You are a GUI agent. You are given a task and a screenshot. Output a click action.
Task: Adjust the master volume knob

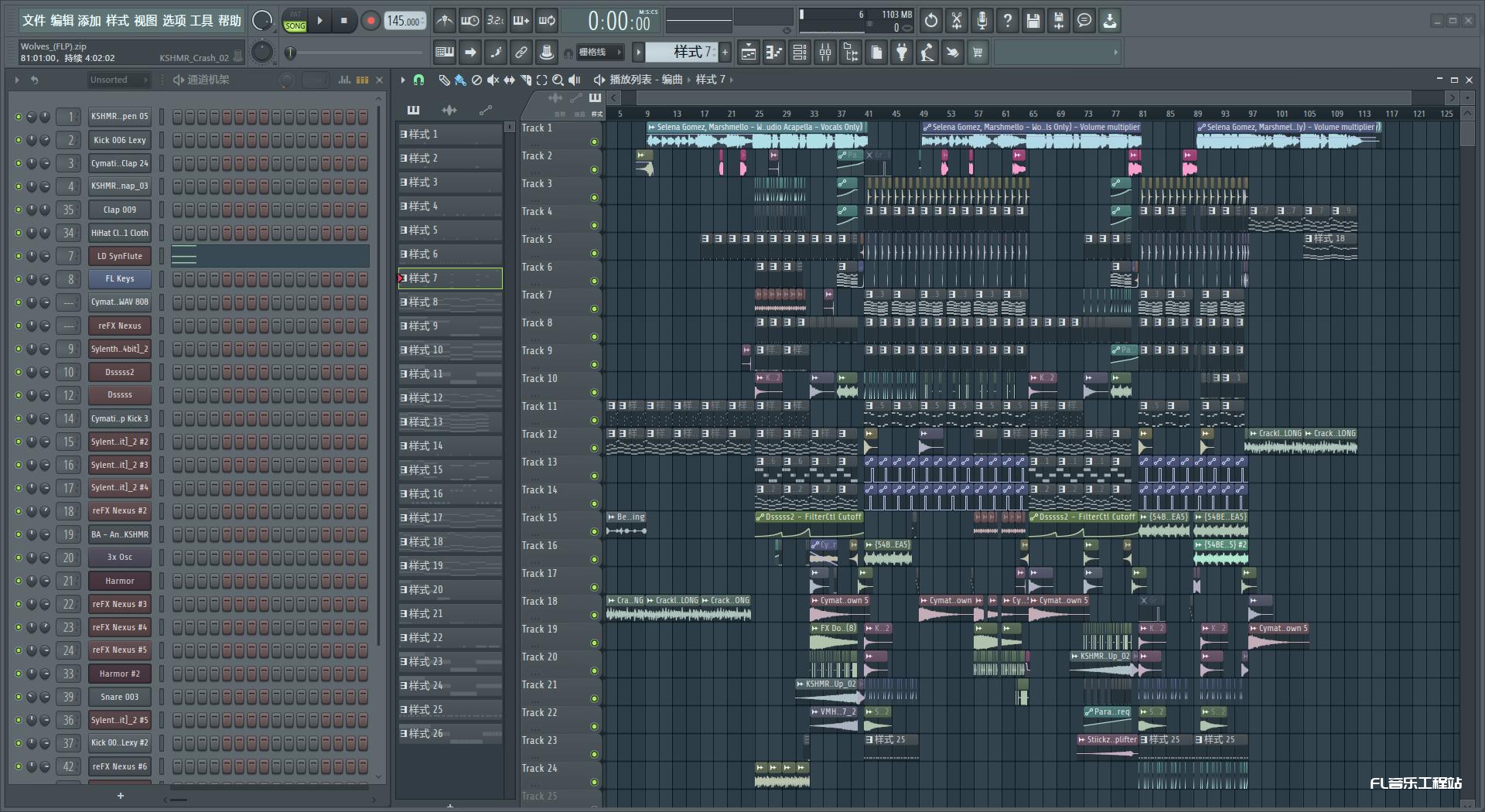click(262, 21)
